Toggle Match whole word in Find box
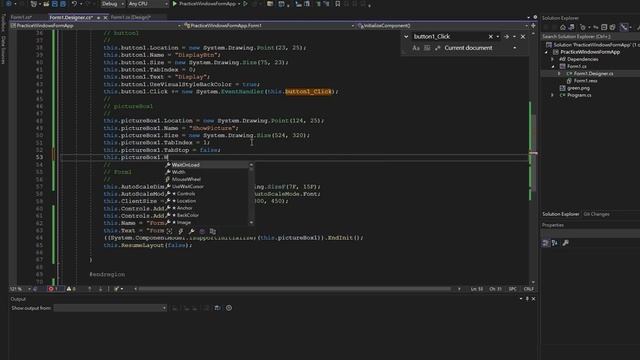 click(x=427, y=48)
